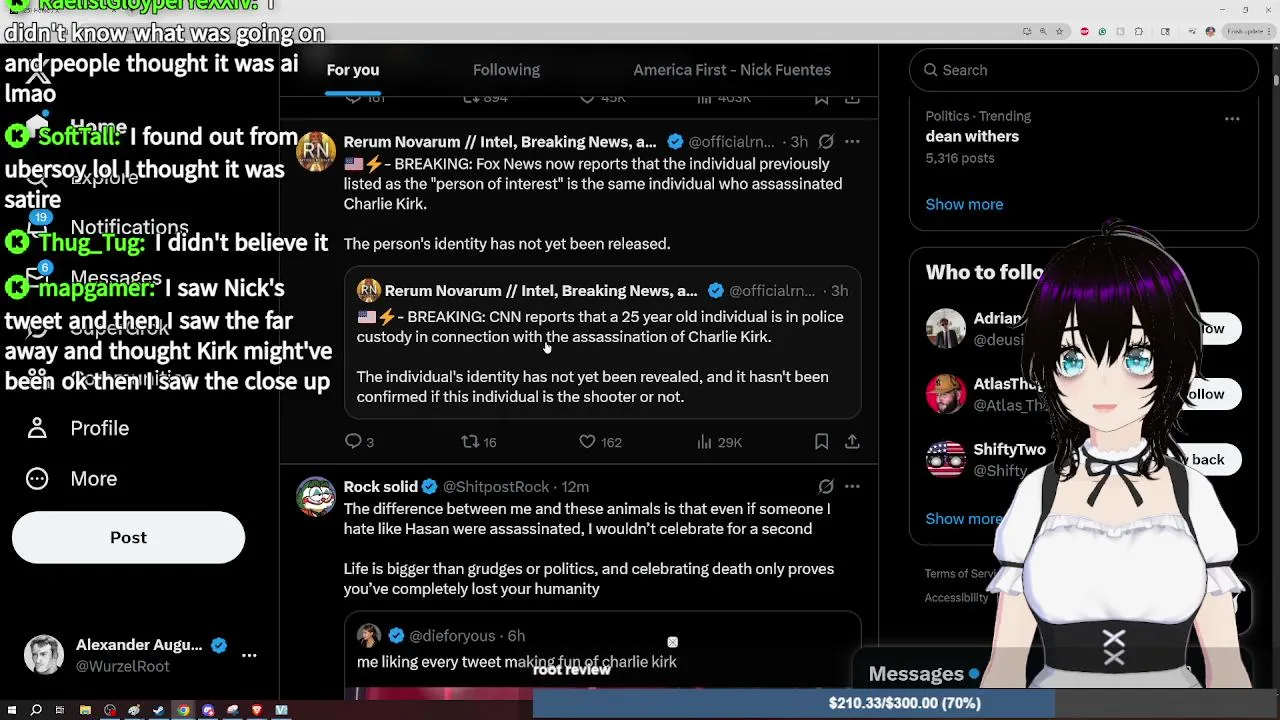This screenshot has height=720, width=1280.
Task: Open account menu dots beside Alexander Augu...
Action: coord(249,656)
